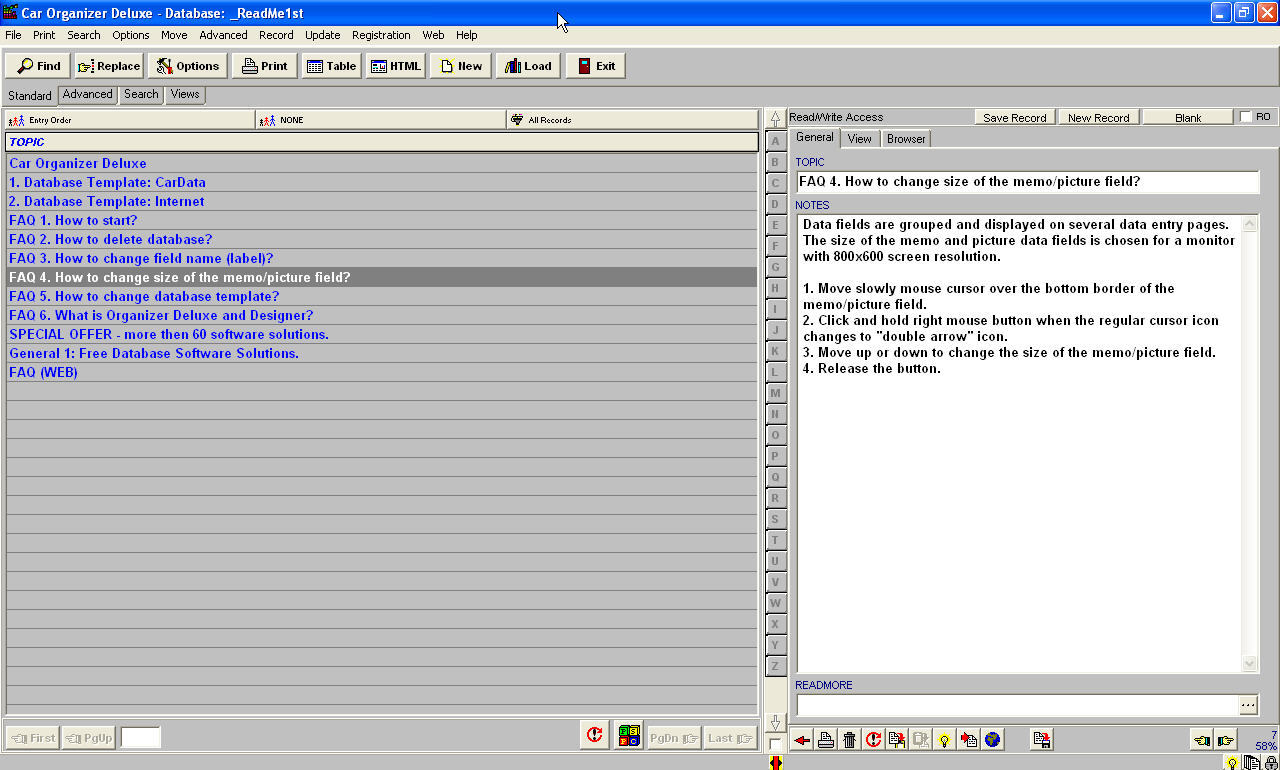Click the Blank button
Viewport: 1280px width, 770px height.
1188,117
